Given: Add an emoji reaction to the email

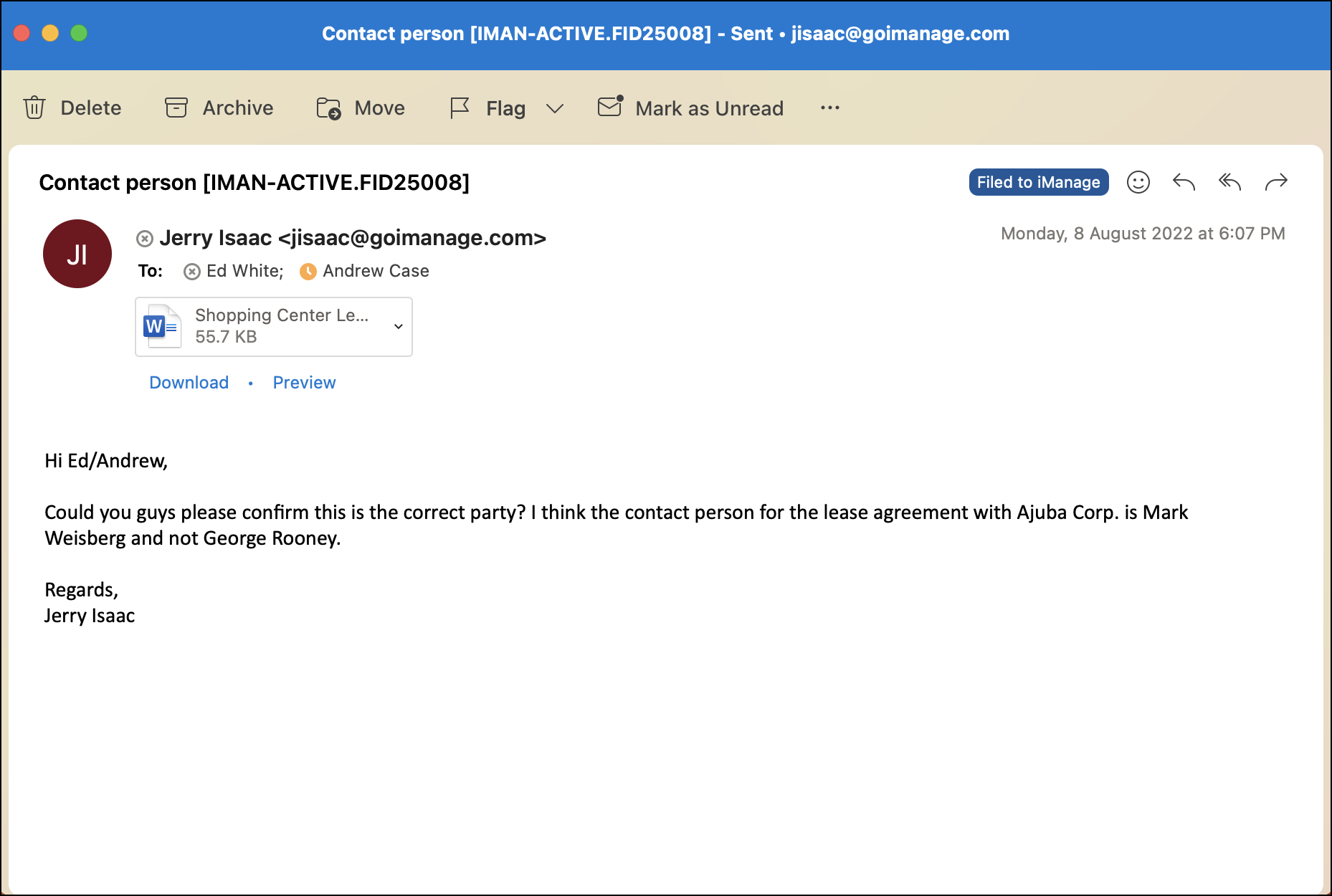Looking at the screenshot, I should pos(1138,182).
